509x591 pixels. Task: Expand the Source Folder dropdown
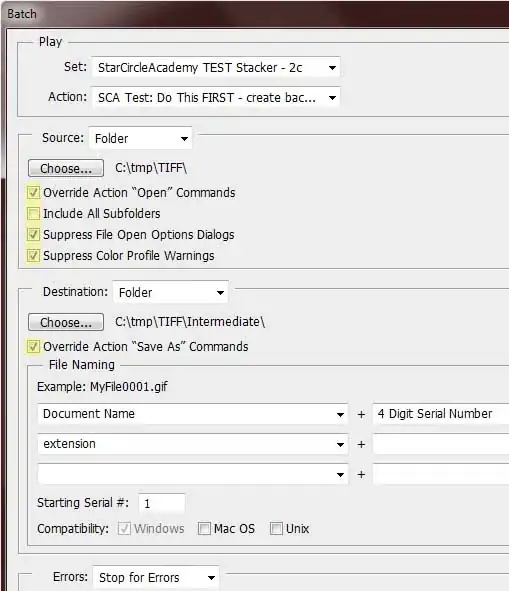[141, 138]
